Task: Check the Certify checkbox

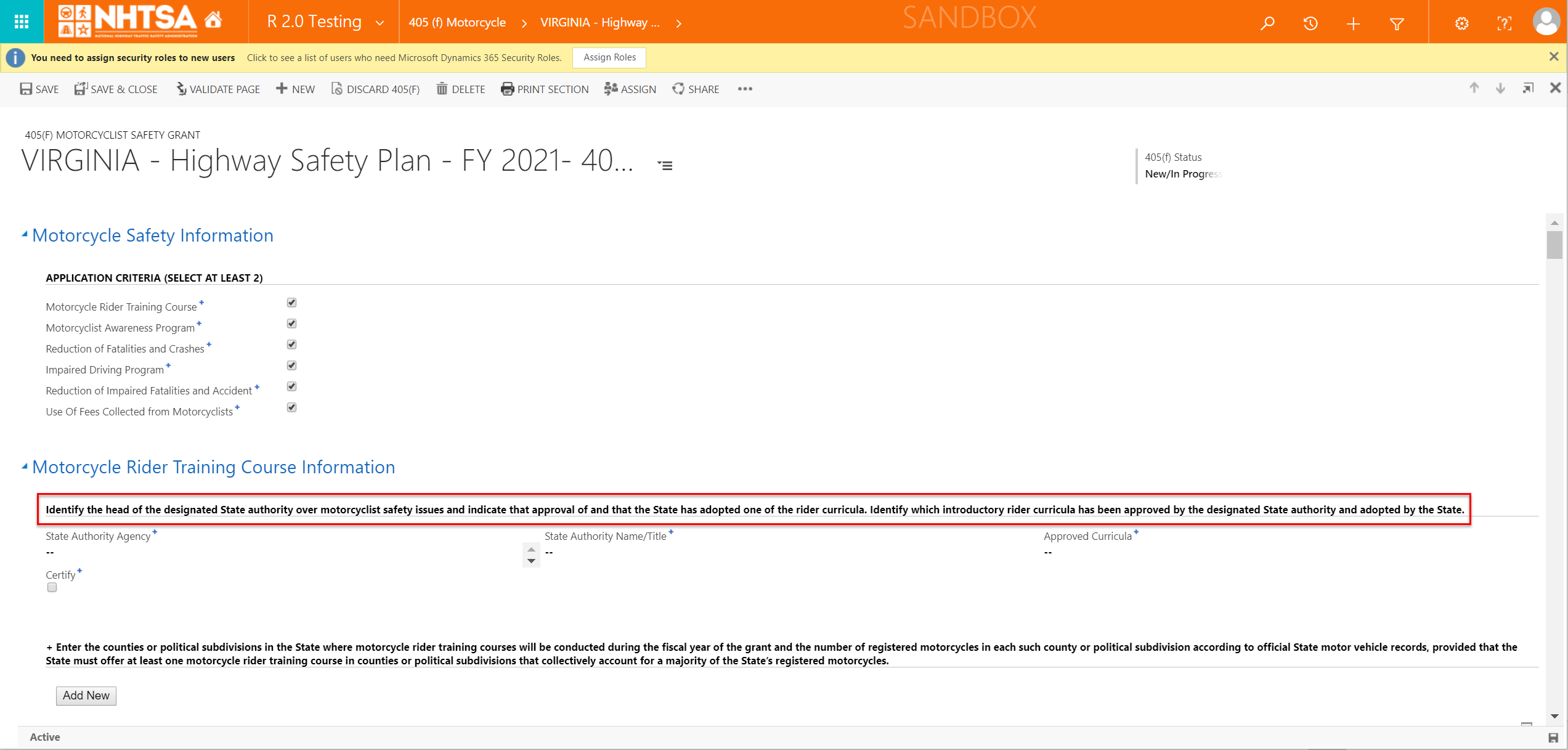Action: [x=52, y=587]
